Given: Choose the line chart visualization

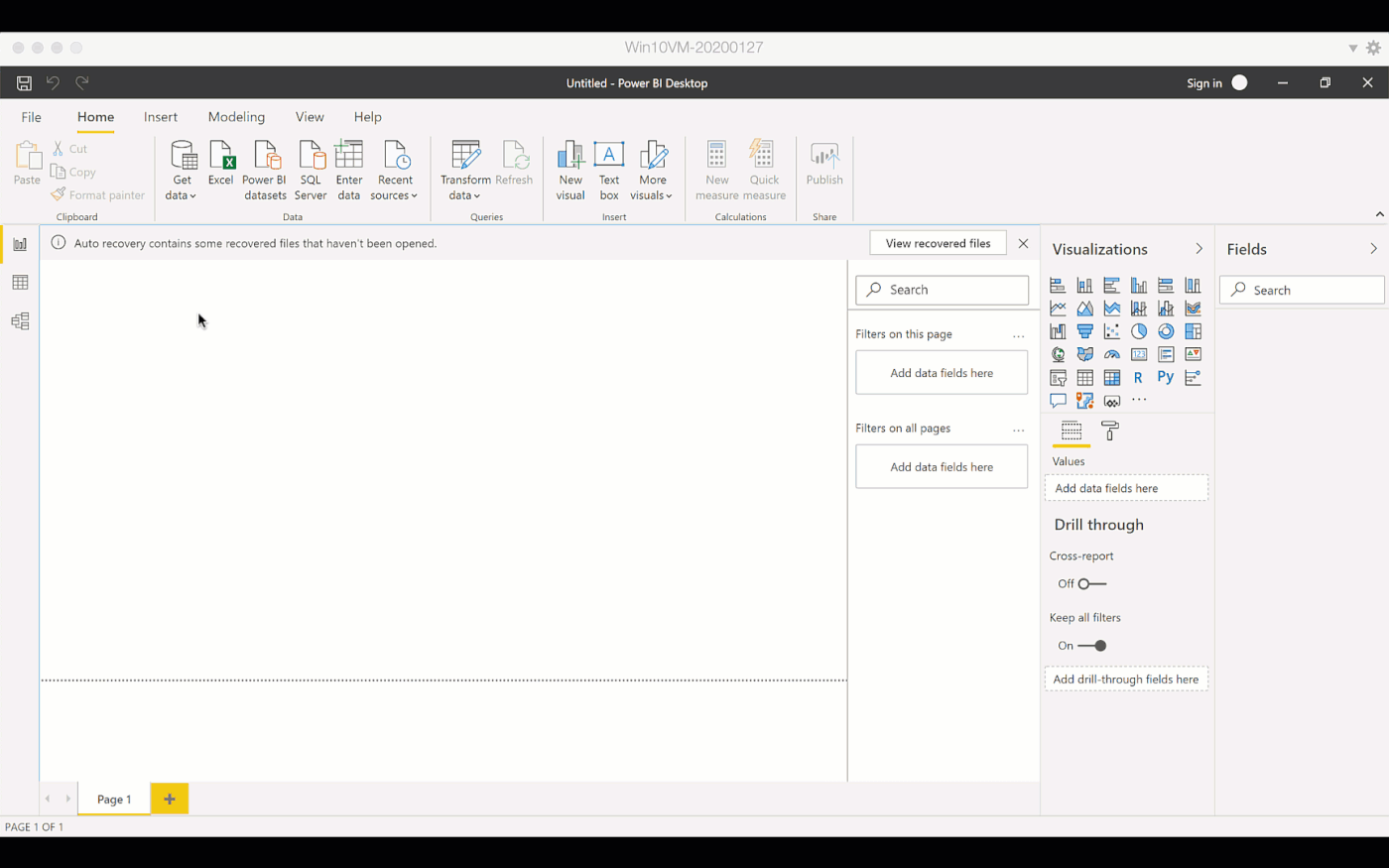Looking at the screenshot, I should pos(1059,309).
